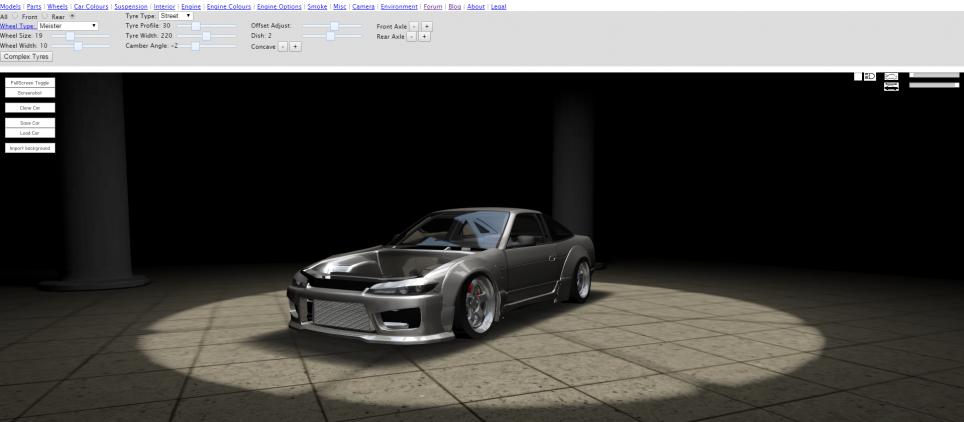Click the Front Axle plus button
964x422 pixels.
427,25
